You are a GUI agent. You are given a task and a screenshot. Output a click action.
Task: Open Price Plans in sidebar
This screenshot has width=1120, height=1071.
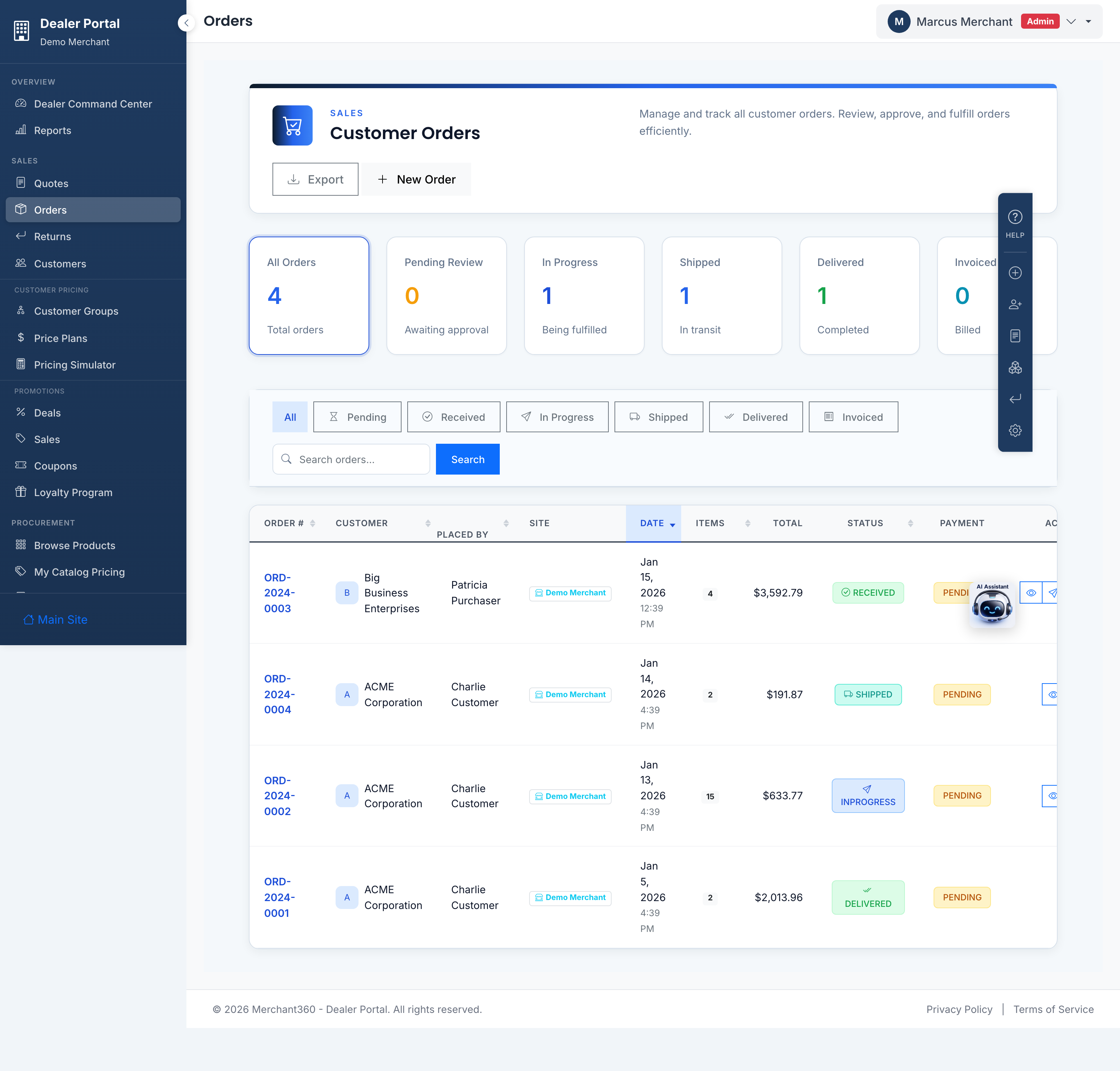[x=93, y=338]
